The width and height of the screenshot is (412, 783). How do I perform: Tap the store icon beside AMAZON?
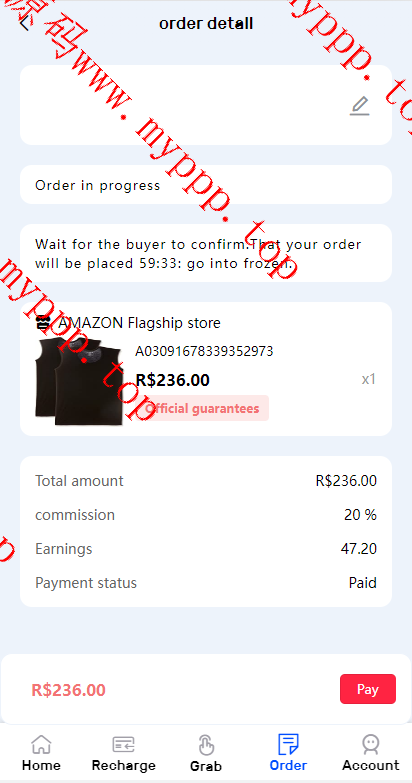(x=44, y=323)
